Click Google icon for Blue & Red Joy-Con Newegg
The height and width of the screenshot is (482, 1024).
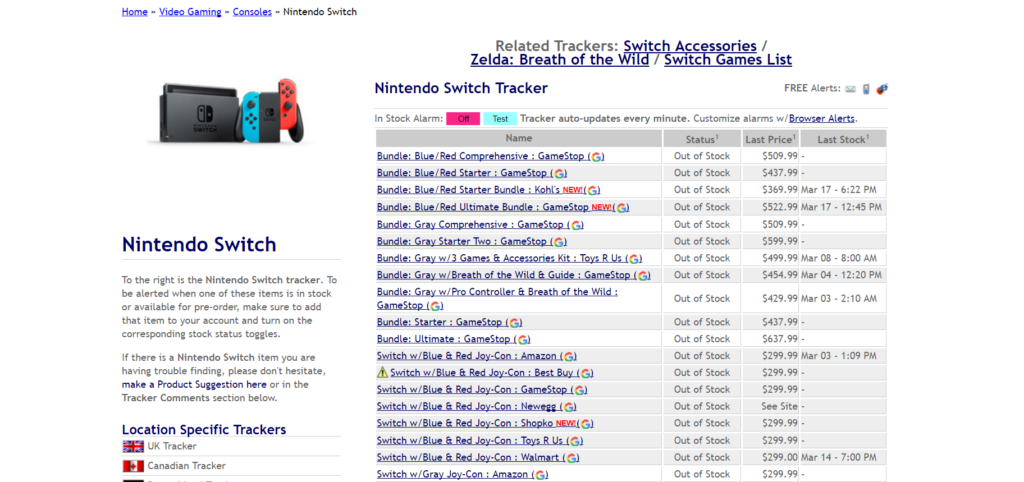[x=570, y=407]
